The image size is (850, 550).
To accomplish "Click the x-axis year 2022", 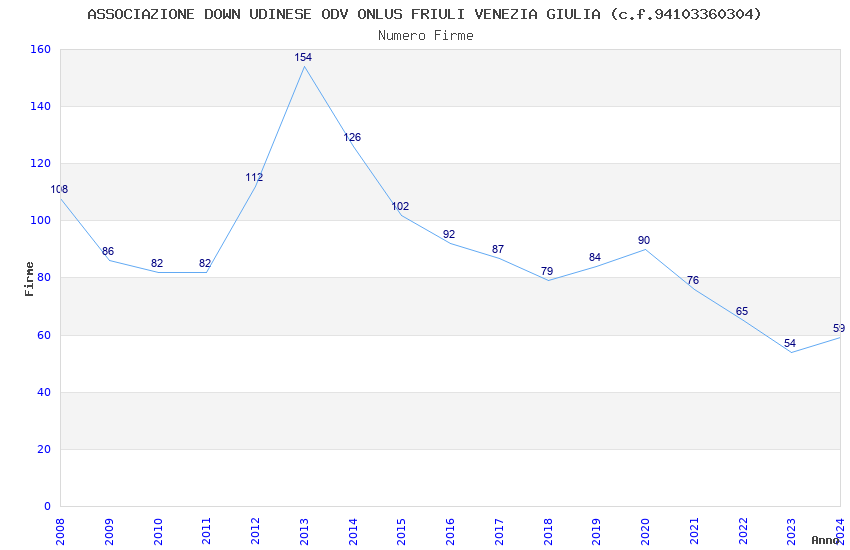I will 743,532.
